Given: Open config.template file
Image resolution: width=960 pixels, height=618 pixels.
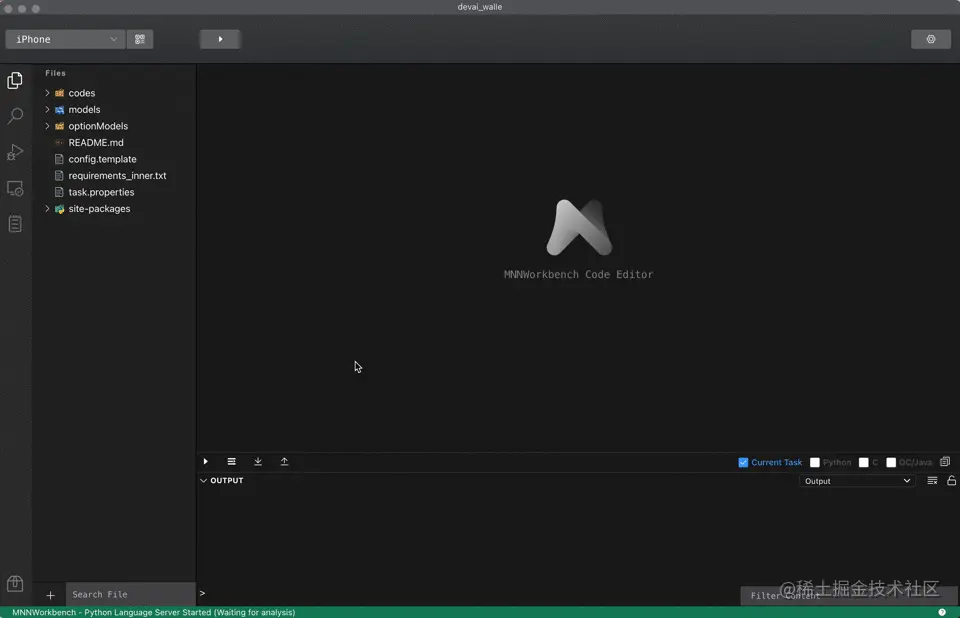Looking at the screenshot, I should point(102,159).
